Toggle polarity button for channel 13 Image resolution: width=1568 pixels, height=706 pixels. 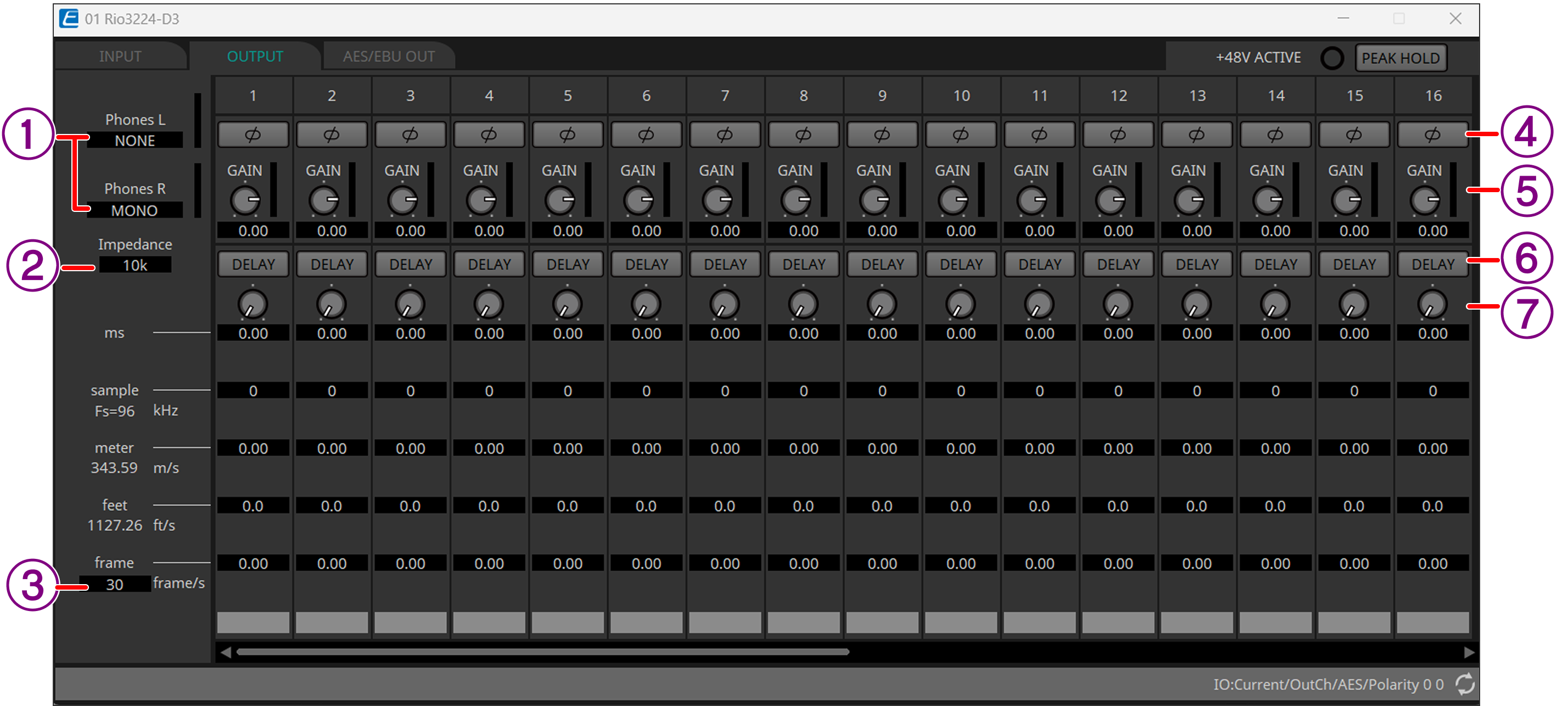[x=1197, y=135]
